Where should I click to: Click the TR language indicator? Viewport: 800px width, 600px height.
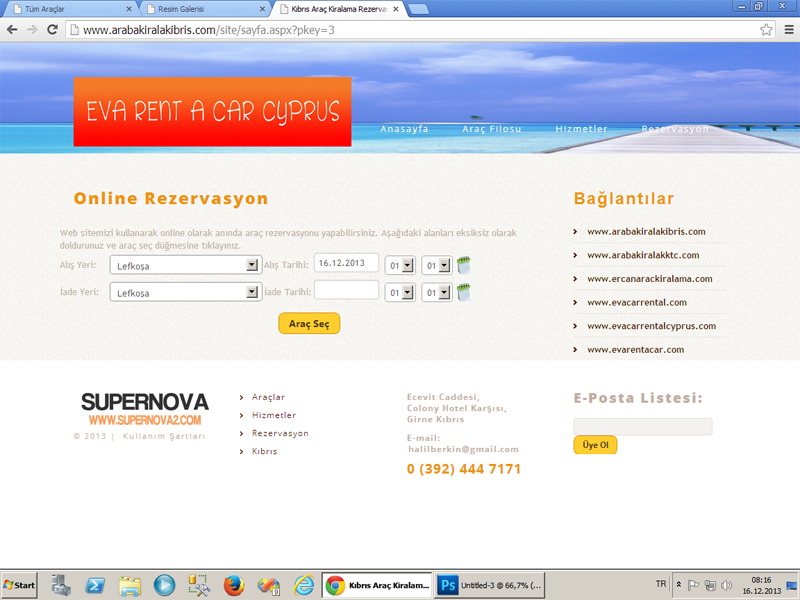[661, 584]
